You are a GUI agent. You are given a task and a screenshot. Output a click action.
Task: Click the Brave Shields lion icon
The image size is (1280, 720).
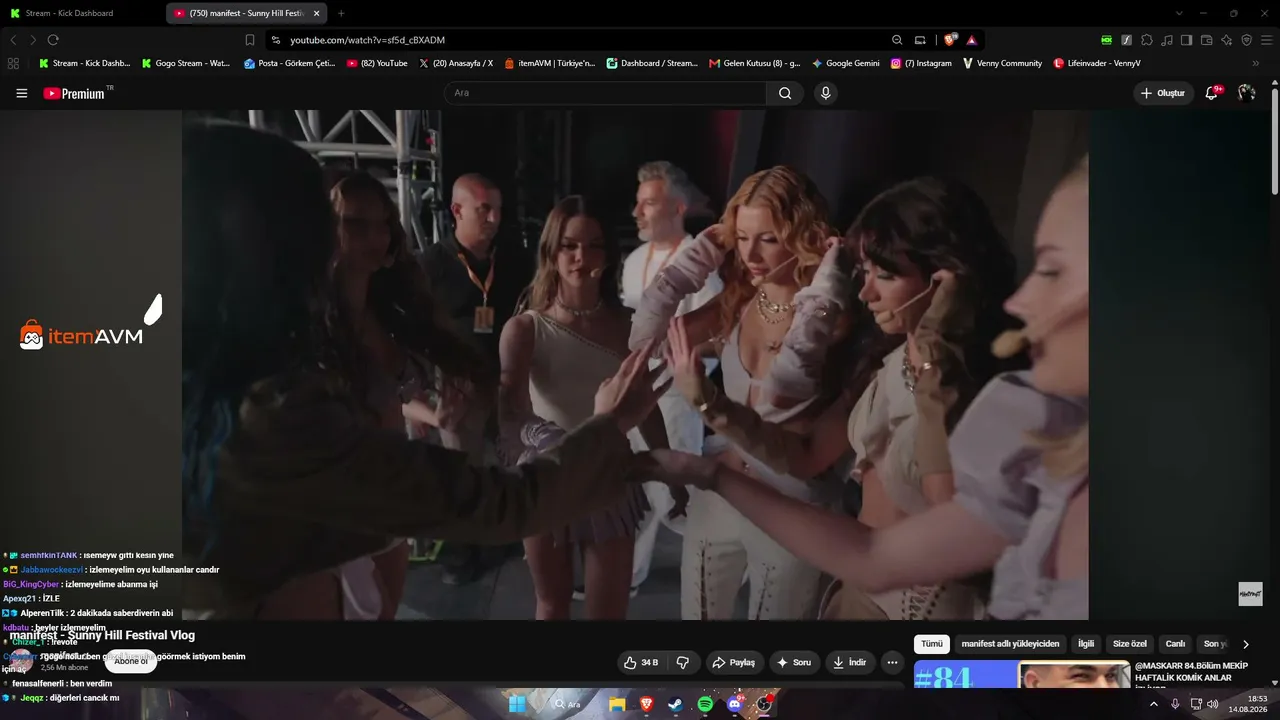point(950,40)
